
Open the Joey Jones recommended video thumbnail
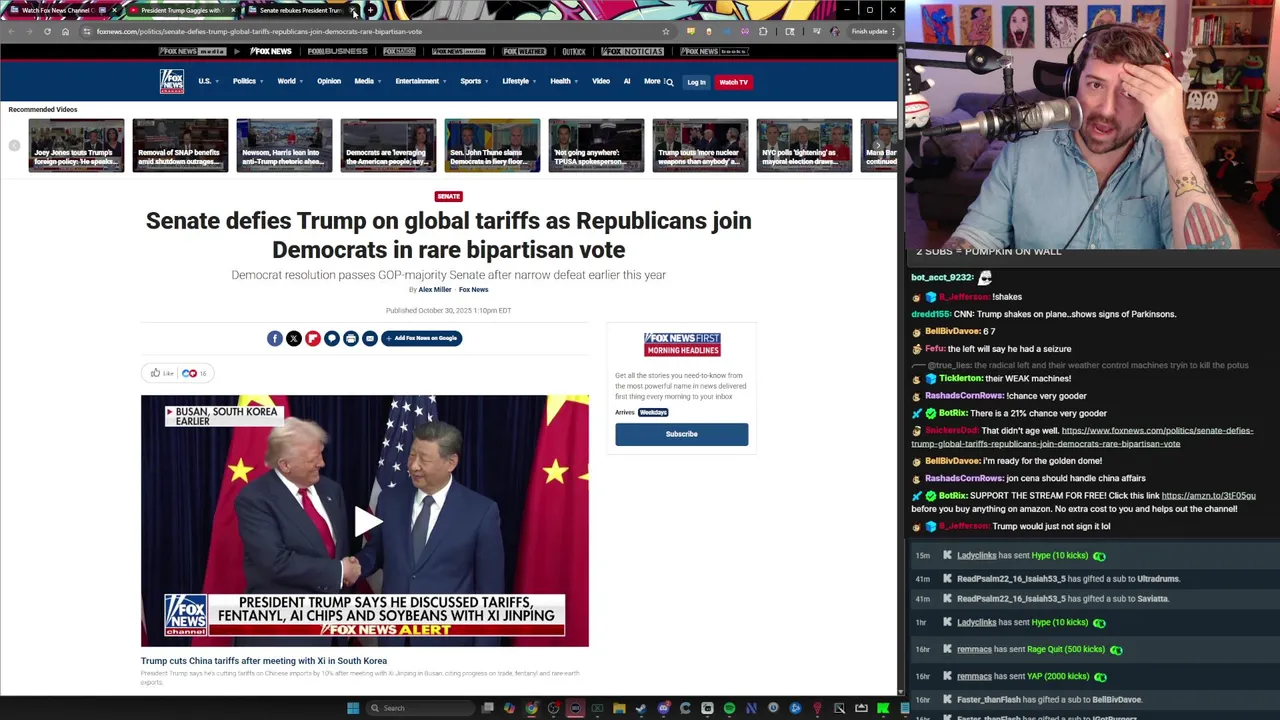pyautogui.click(x=76, y=145)
